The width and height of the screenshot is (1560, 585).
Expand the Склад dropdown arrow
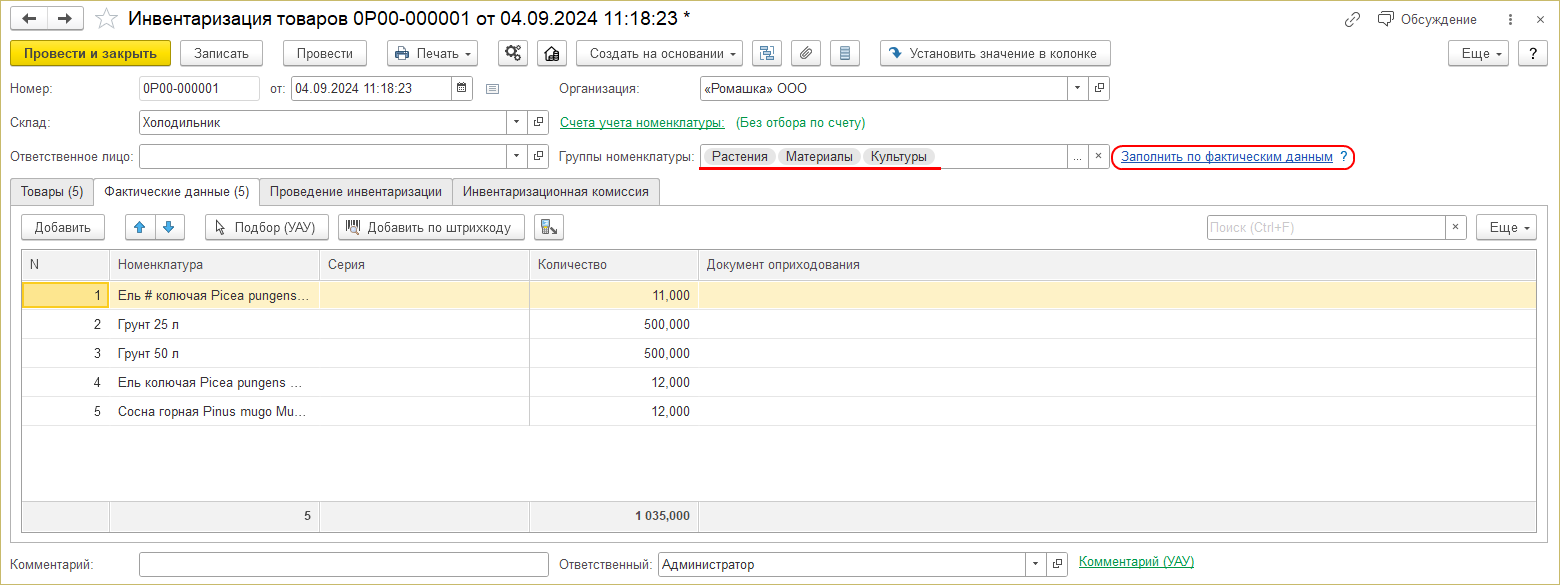pyautogui.click(x=517, y=122)
